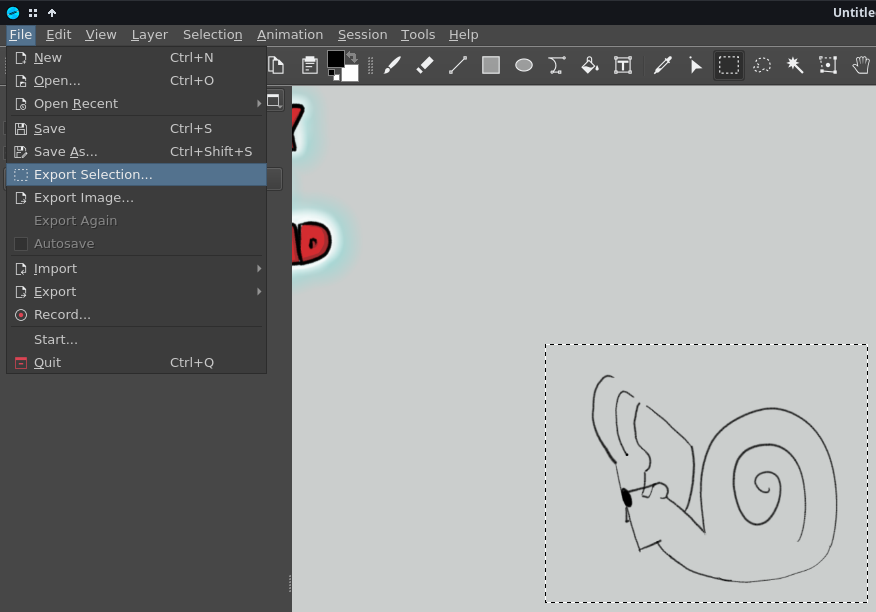Viewport: 876px width, 612px height.
Task: Click the dock float button beside the menu
Action: (274, 101)
